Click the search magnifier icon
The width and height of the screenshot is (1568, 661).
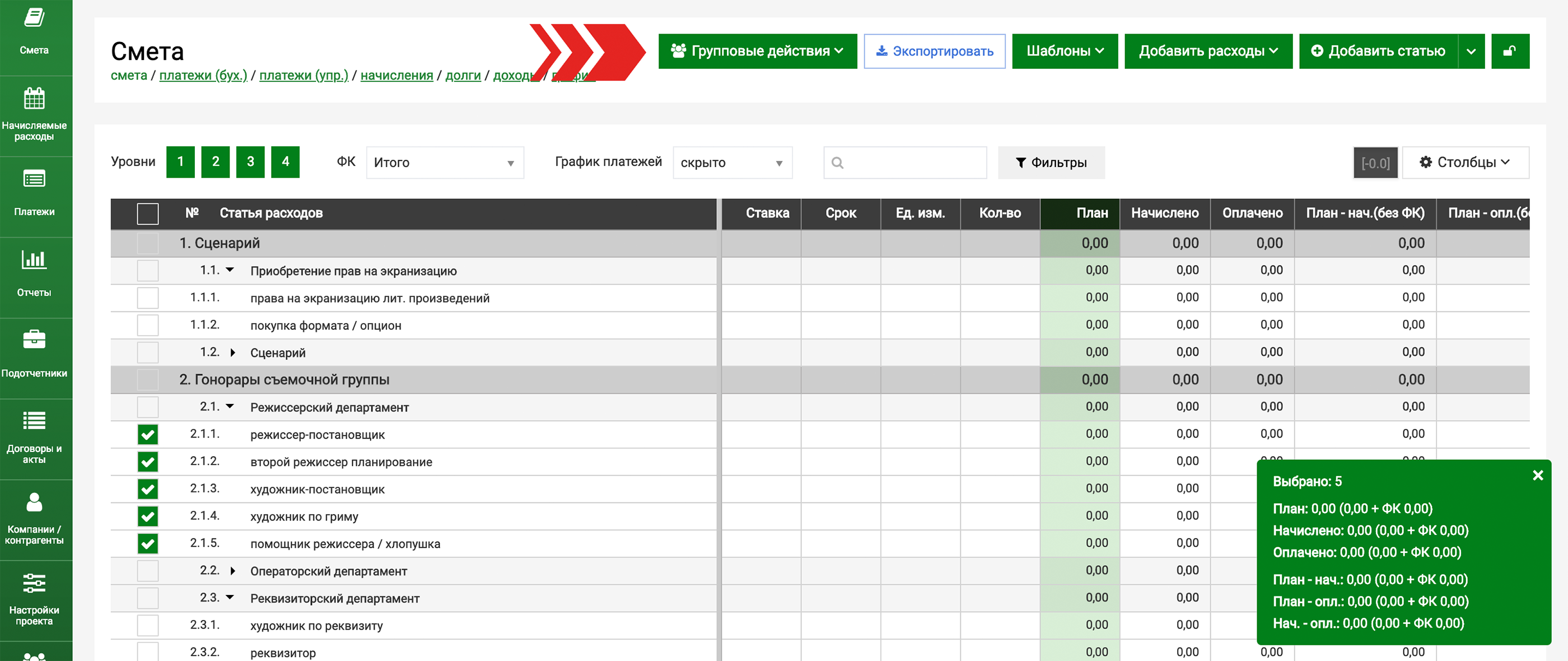[x=838, y=162]
